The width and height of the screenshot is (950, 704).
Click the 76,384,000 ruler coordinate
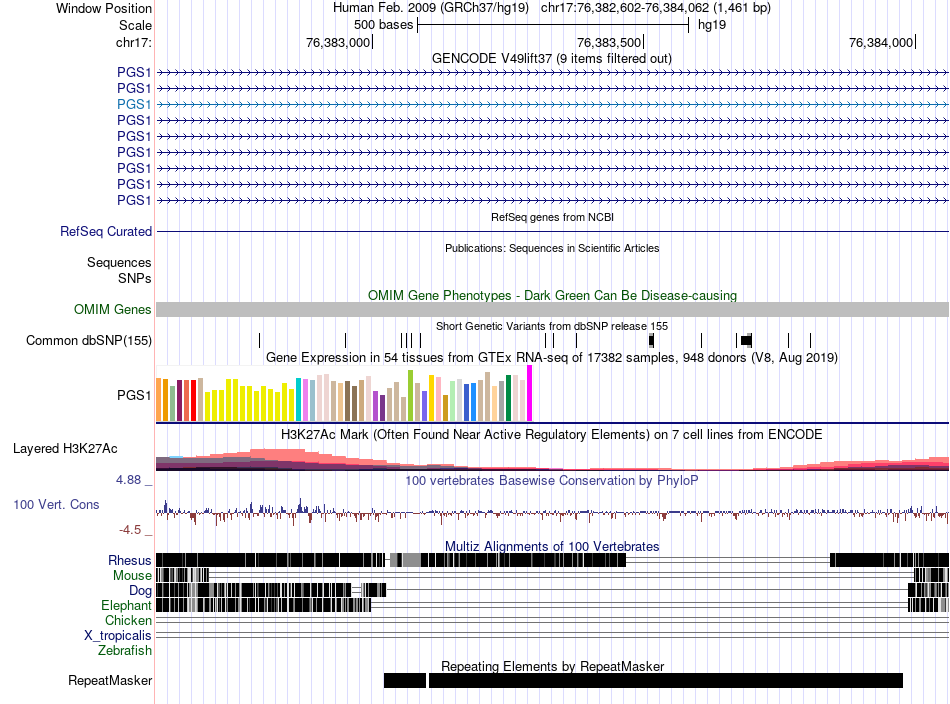pyautogui.click(x=880, y=42)
